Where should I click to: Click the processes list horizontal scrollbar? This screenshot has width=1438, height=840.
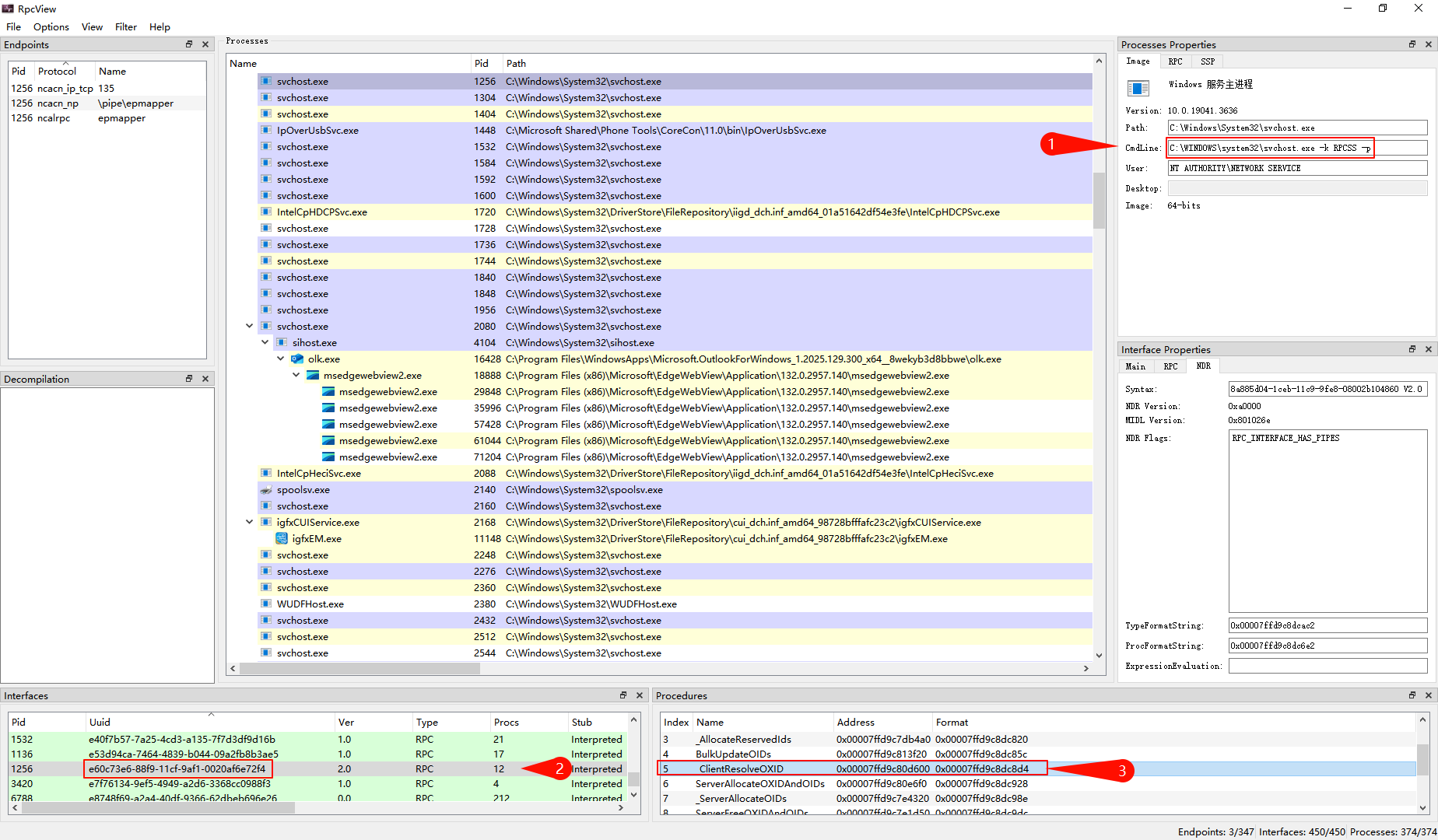[359, 668]
